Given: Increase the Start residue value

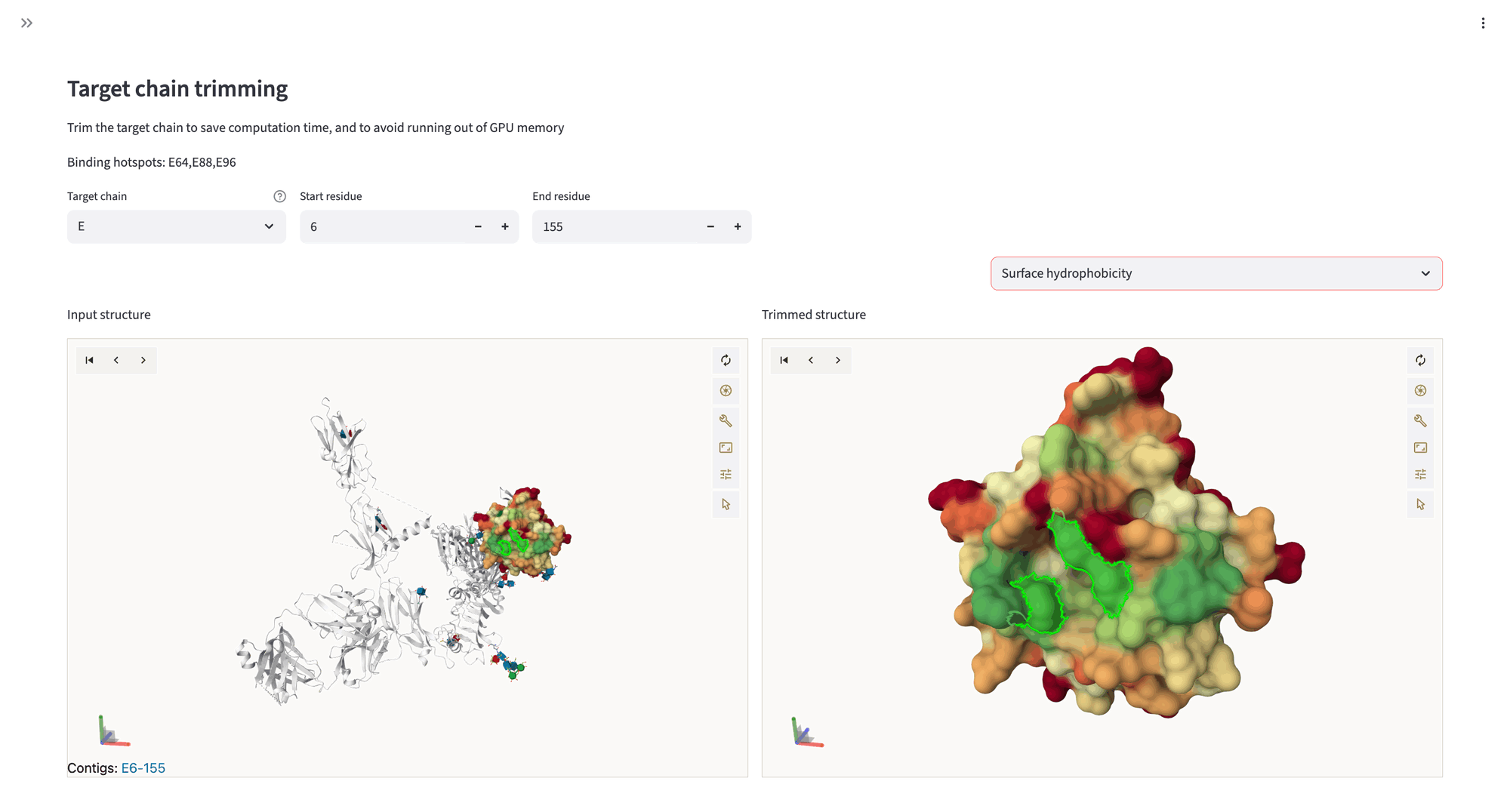Looking at the screenshot, I should [x=505, y=226].
